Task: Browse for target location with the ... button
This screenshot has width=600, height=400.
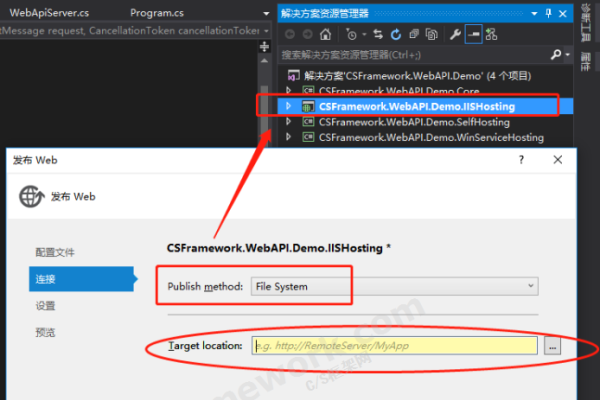Action: (x=552, y=346)
